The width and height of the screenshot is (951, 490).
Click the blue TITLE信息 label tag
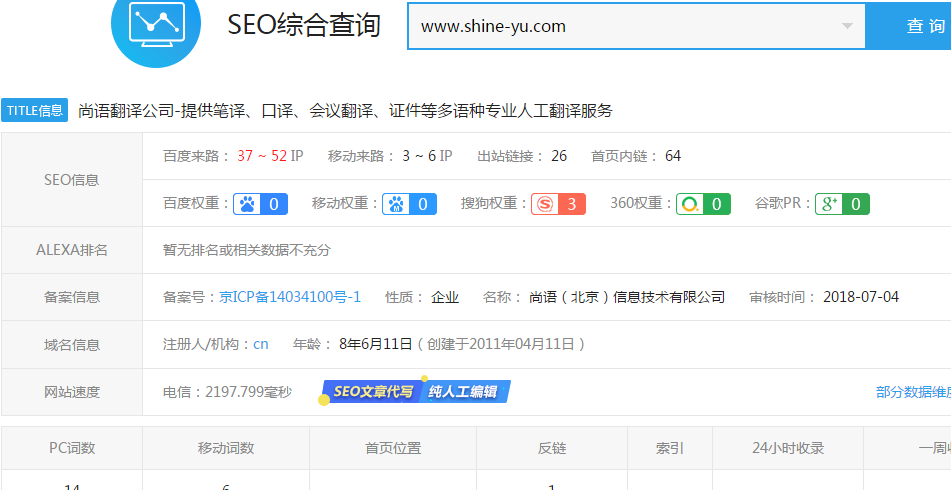(x=35, y=111)
